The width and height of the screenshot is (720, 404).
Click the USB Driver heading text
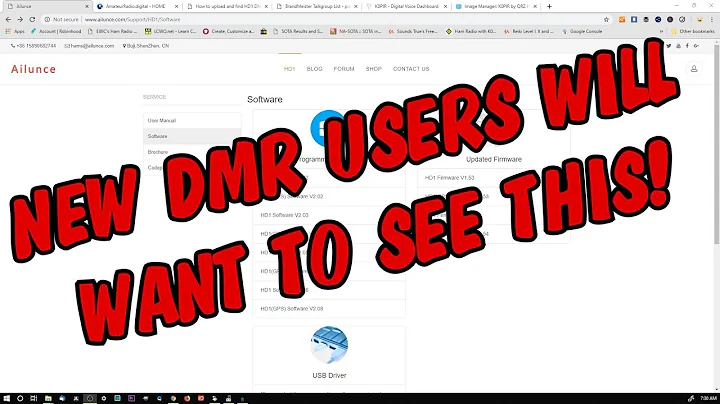(x=329, y=375)
